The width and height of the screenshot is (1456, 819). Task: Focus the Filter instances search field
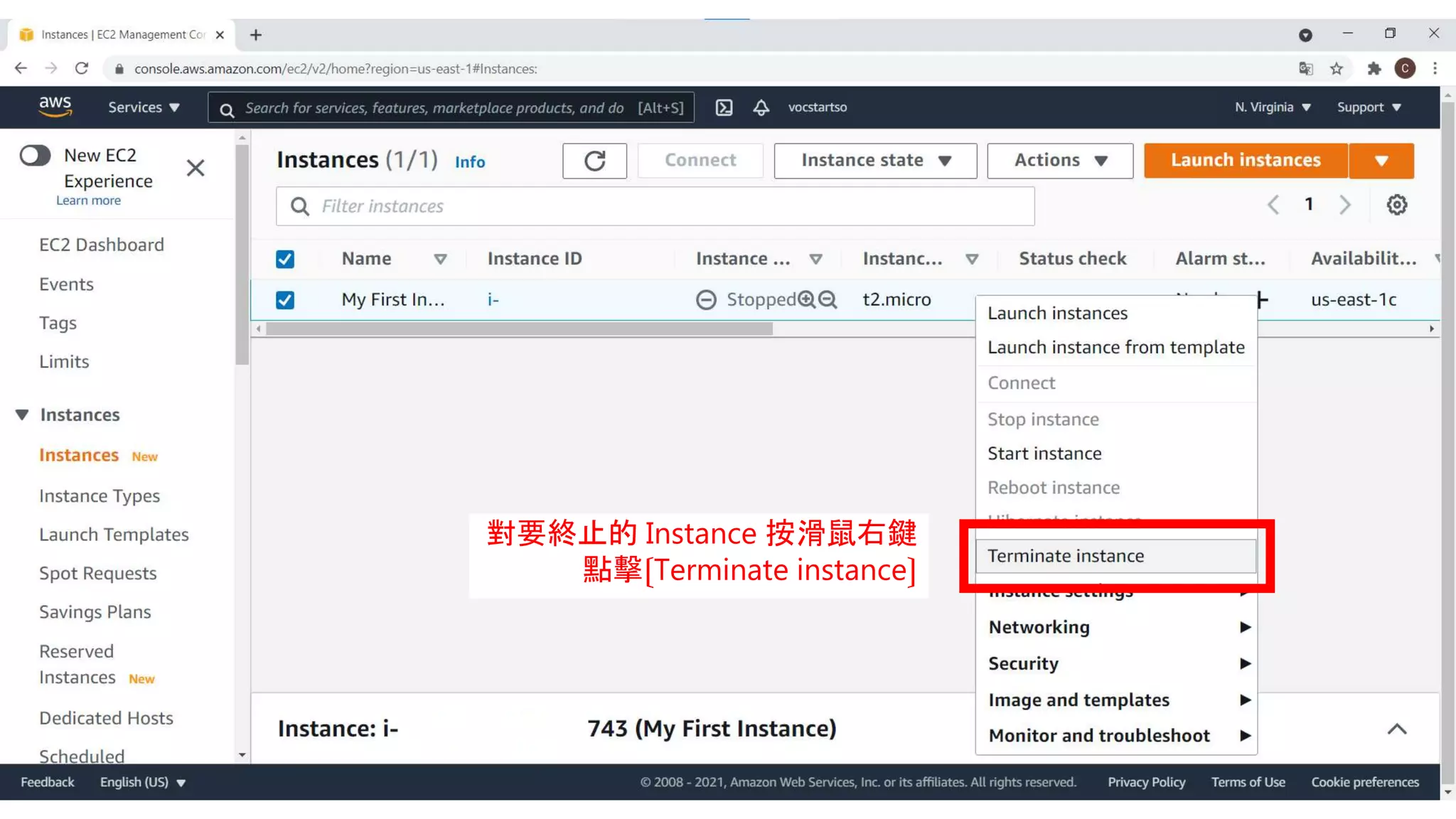click(655, 206)
